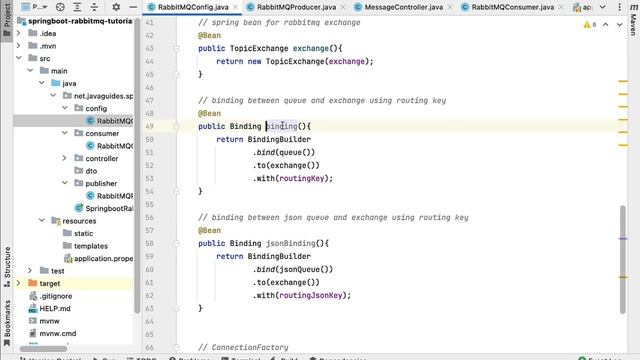
Task: Click the Collapse All icon in Project toolbar
Action: coord(94,7)
